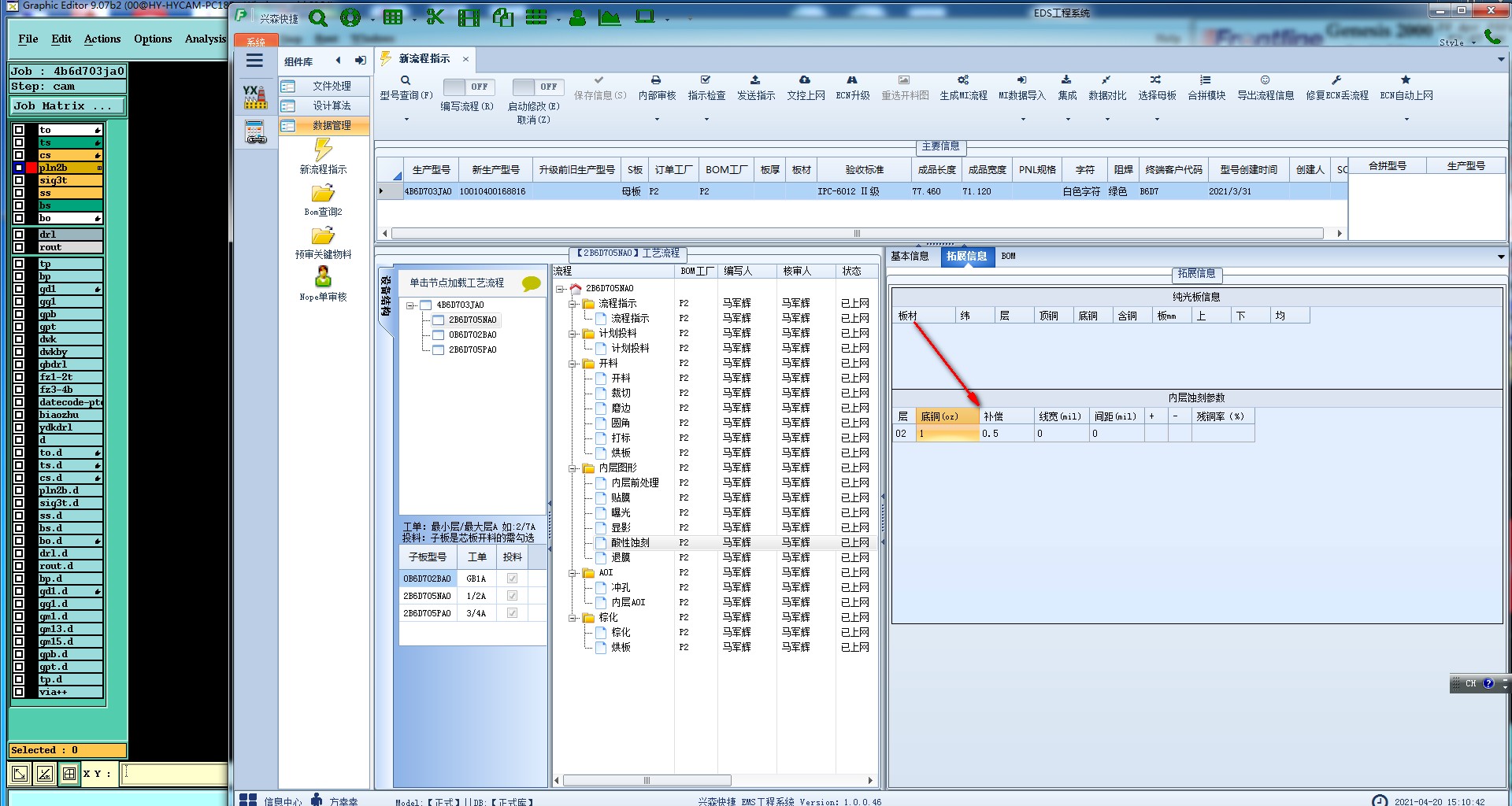Toggle 'cs' layer checkbox in Graphic Editor
The image size is (1512, 806).
pos(19,155)
